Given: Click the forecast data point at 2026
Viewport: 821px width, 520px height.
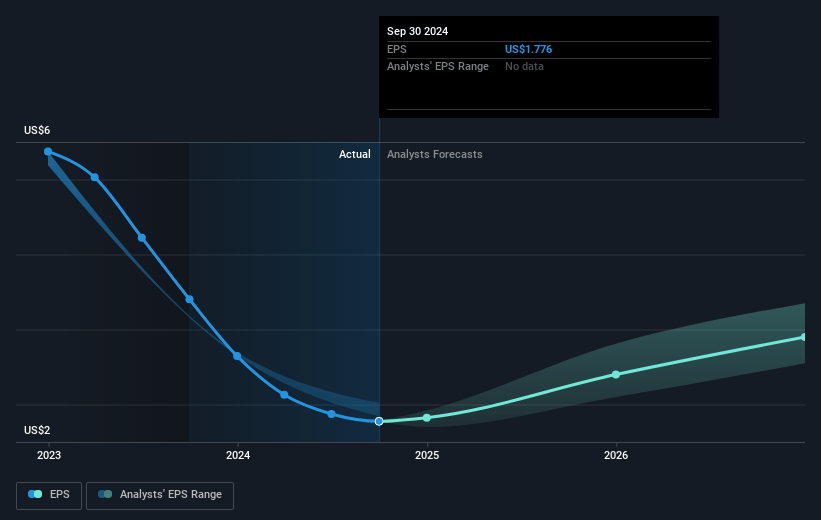Looking at the screenshot, I should pos(616,374).
